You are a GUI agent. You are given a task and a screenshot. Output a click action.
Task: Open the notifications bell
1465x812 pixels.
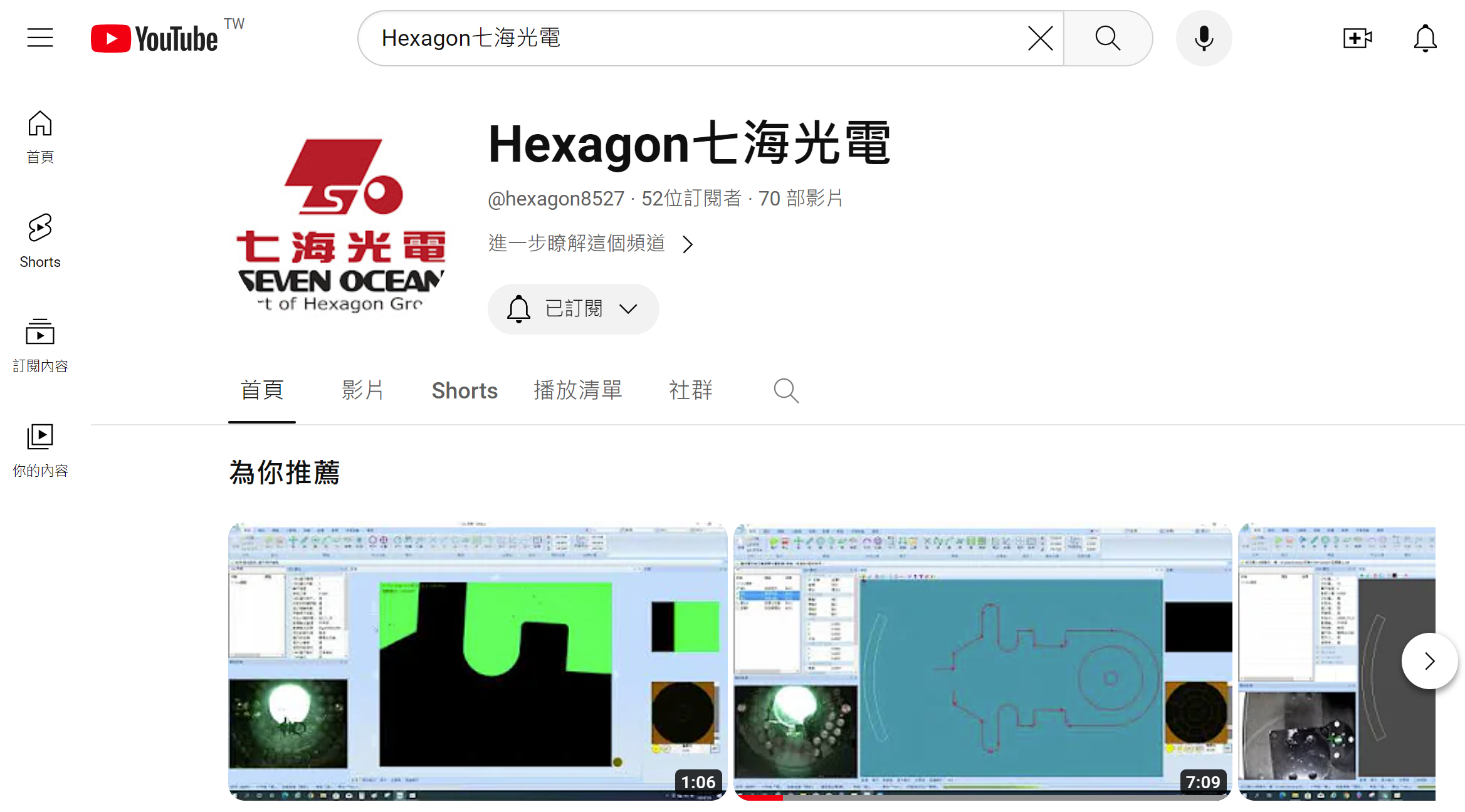[x=1425, y=38]
